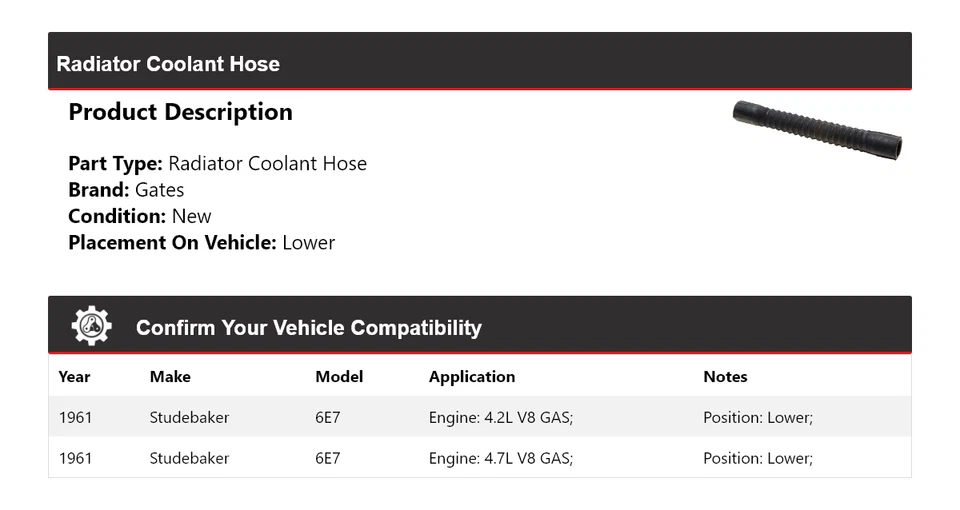Click the Radiator Coolant Hose title bar

(x=168, y=64)
